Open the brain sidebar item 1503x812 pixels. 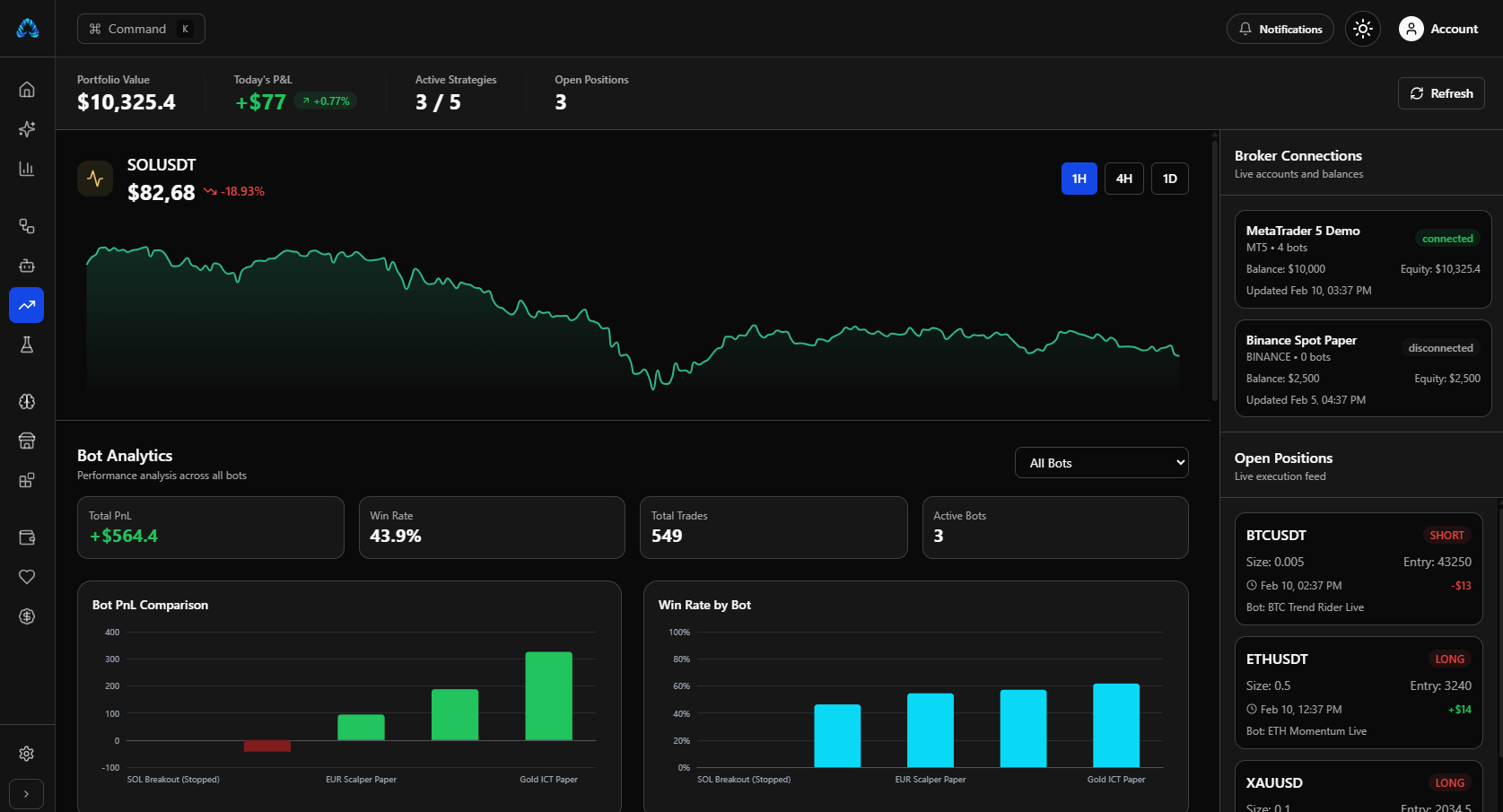tap(27, 402)
